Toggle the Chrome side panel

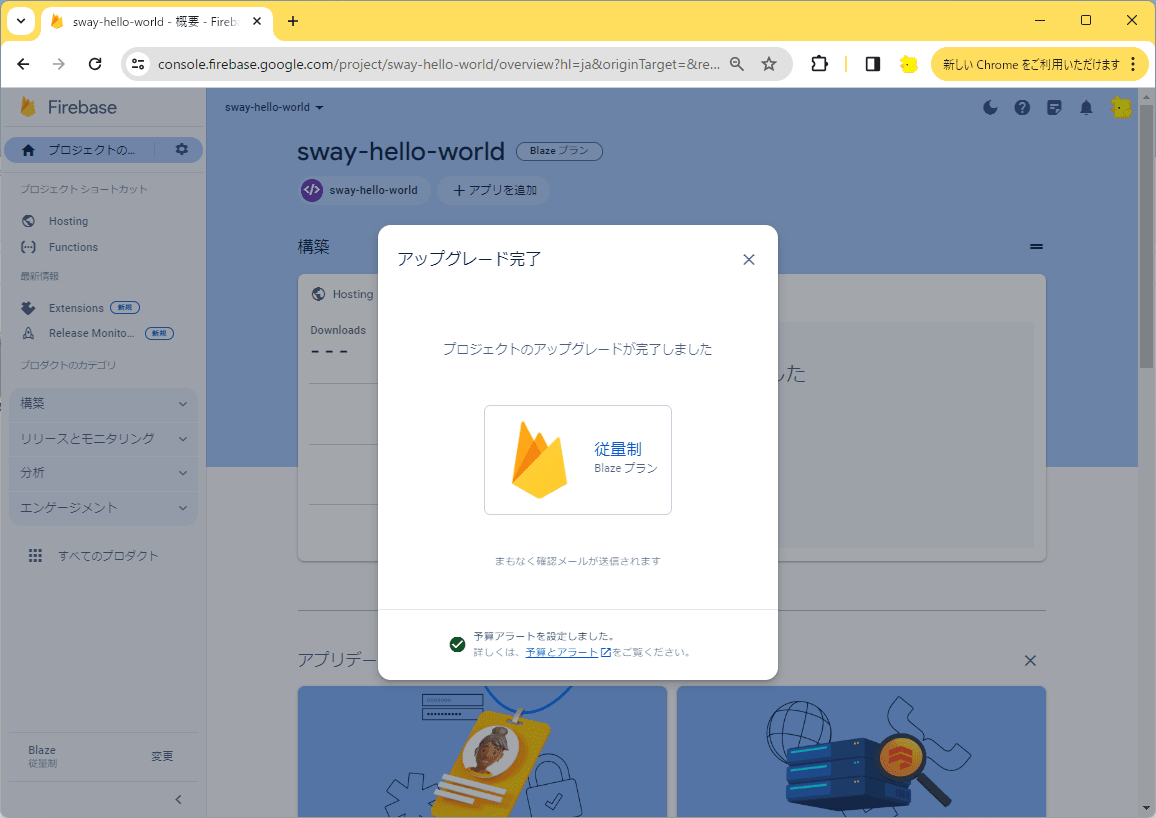(x=873, y=64)
